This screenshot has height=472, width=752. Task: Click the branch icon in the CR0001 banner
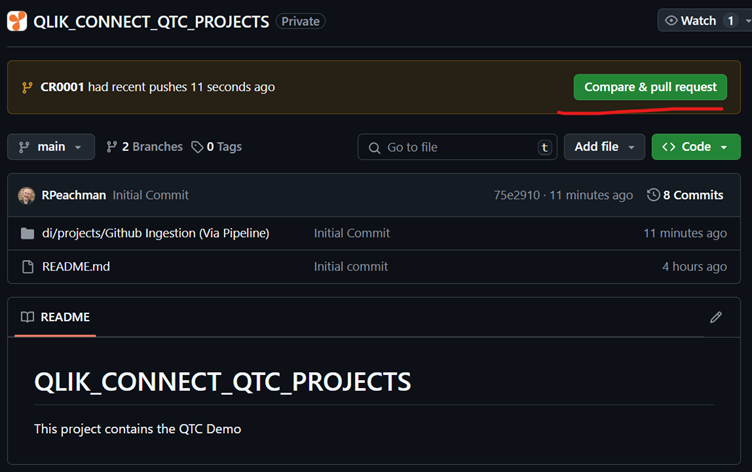pyautogui.click(x=27, y=87)
